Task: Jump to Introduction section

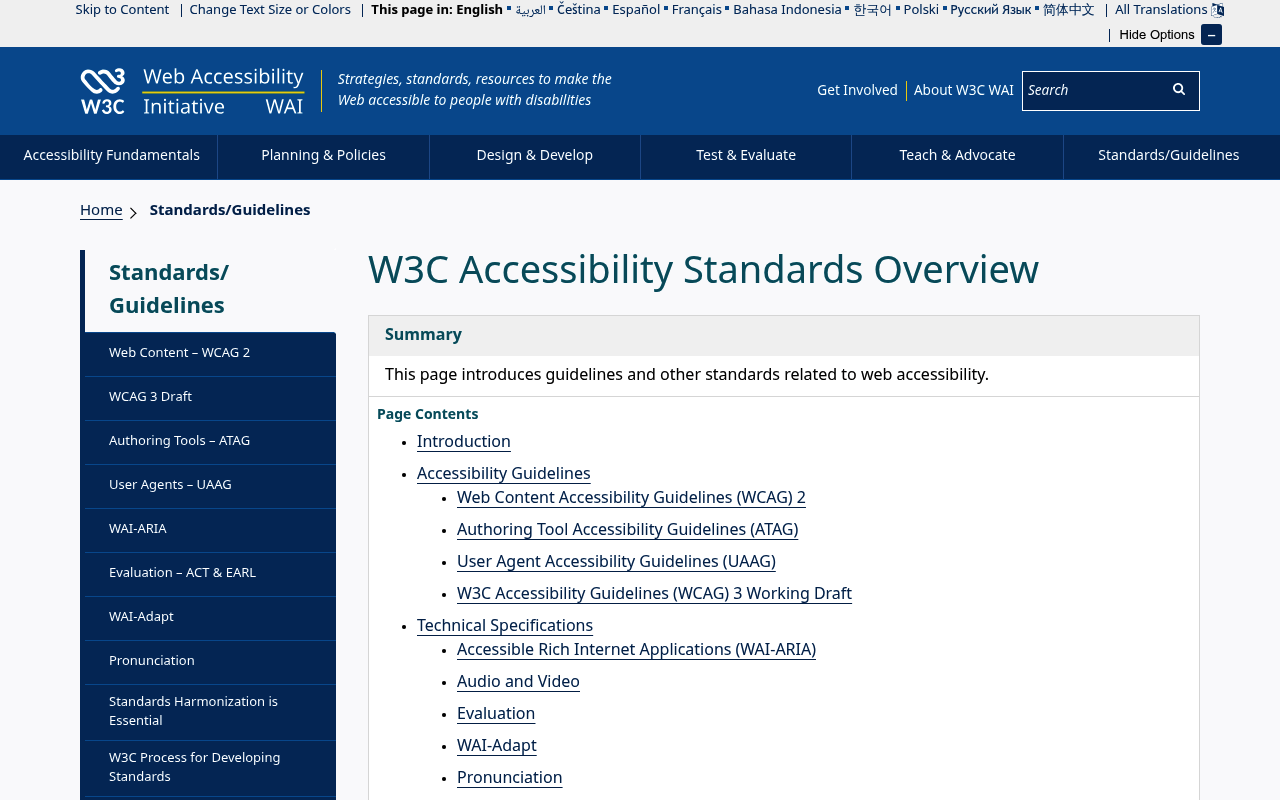Action: tap(464, 442)
